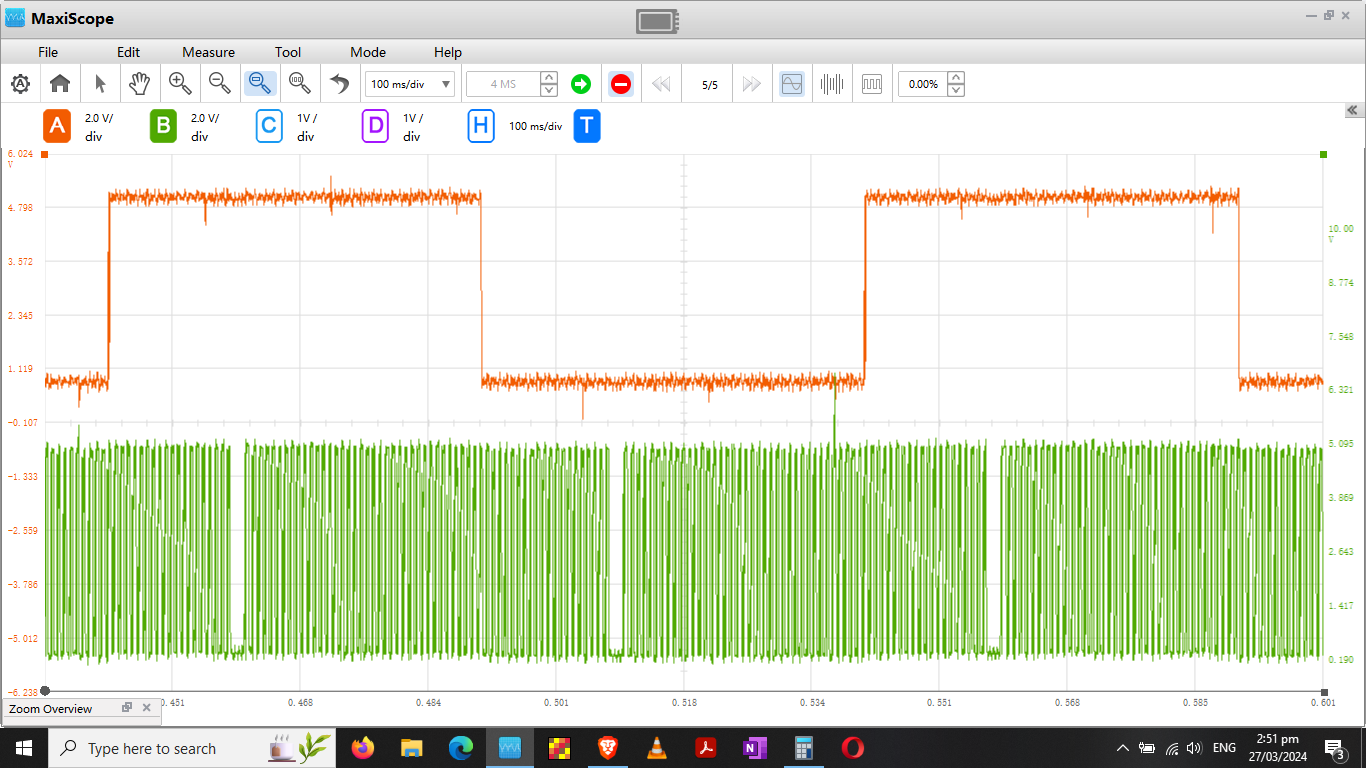The height and width of the screenshot is (768, 1366).
Task: Click the 5/5 frame counter
Action: point(710,85)
